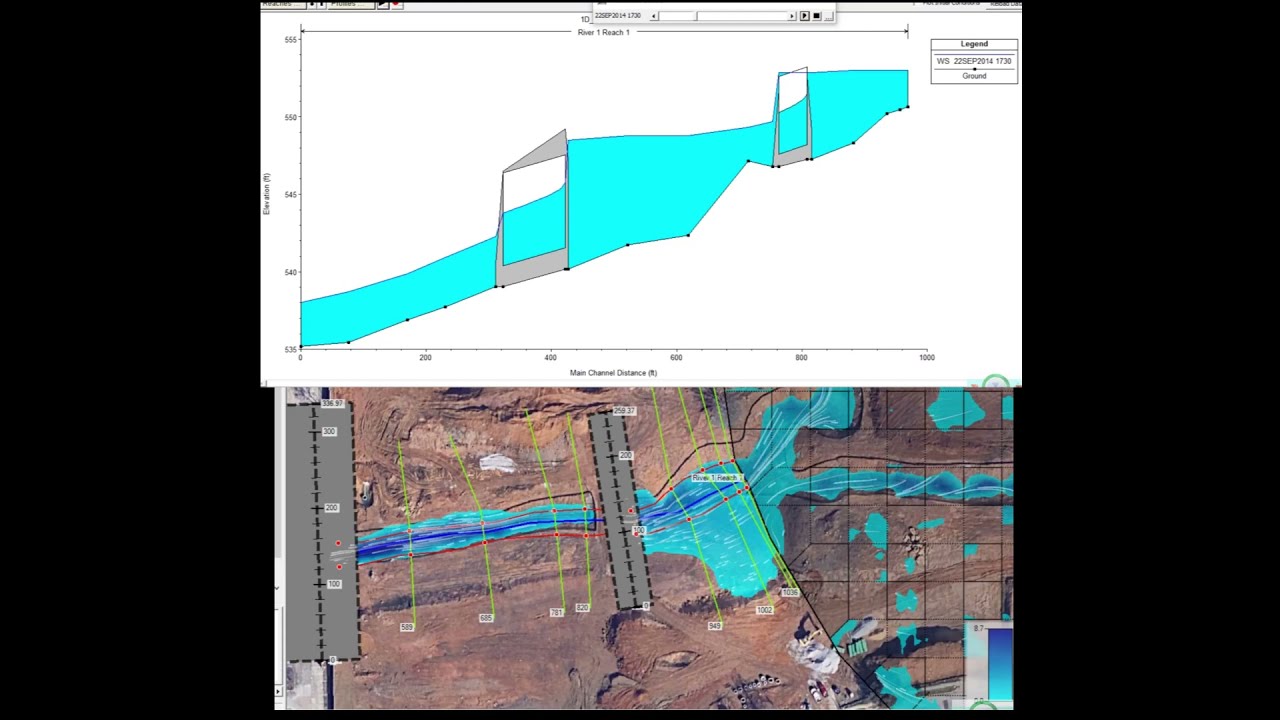Click the River 1 Reach label on the map
This screenshot has height=720, width=1280.
pos(715,478)
